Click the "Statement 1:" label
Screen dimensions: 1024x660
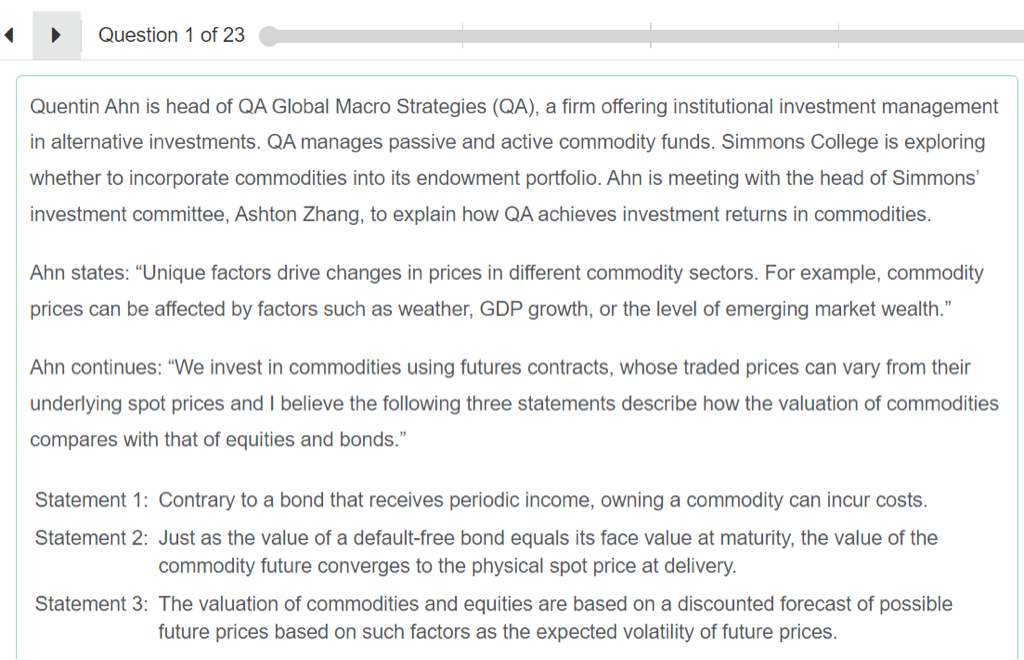92,500
